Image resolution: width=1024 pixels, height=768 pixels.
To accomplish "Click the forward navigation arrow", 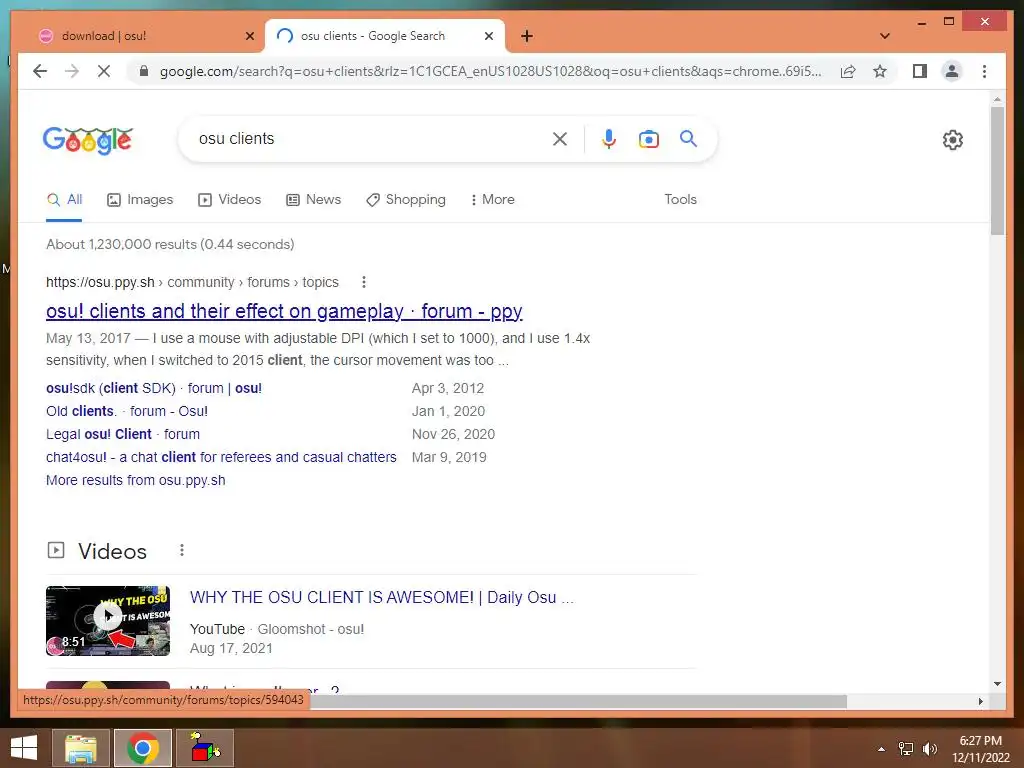I will [x=72, y=71].
